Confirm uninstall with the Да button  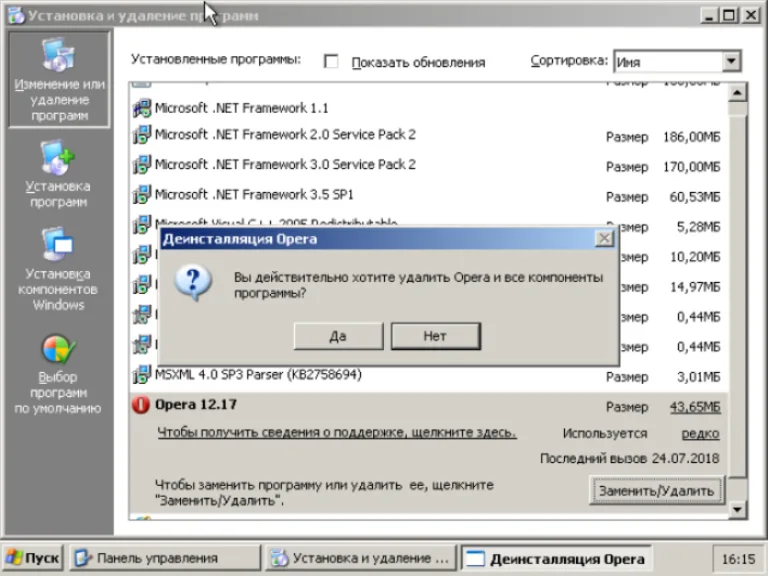coord(338,336)
